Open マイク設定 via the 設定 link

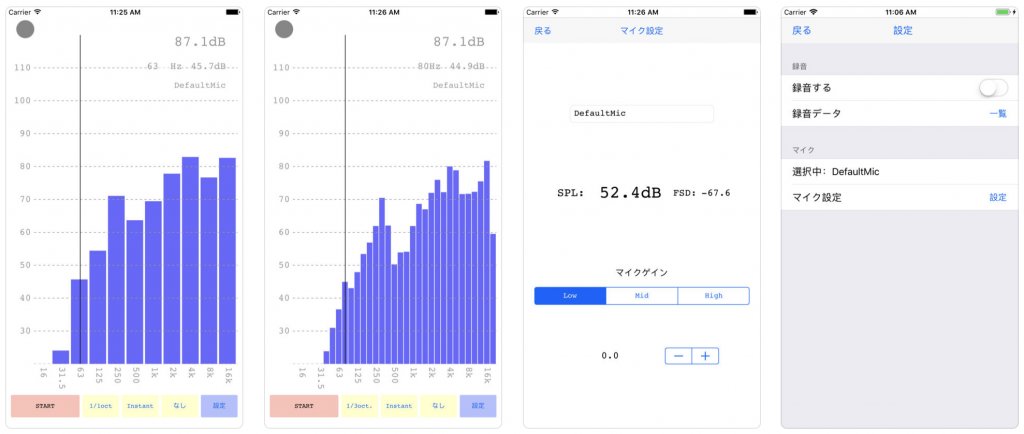[997, 198]
